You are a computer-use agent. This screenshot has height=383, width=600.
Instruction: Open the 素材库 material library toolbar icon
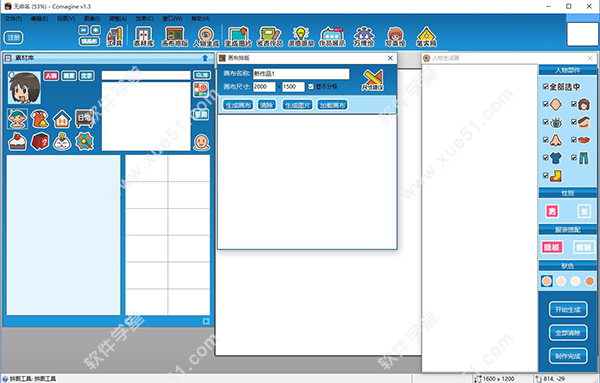click(x=144, y=37)
